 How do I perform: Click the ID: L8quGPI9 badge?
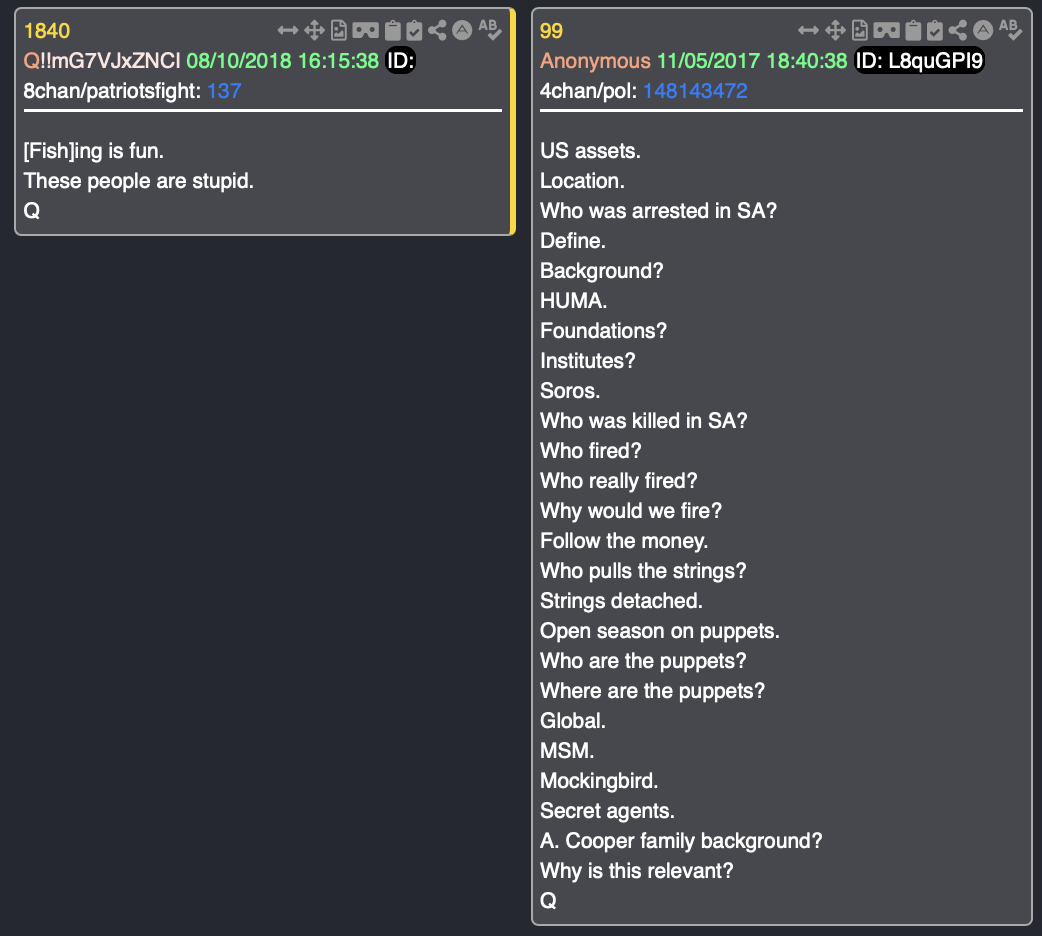[x=920, y=61]
